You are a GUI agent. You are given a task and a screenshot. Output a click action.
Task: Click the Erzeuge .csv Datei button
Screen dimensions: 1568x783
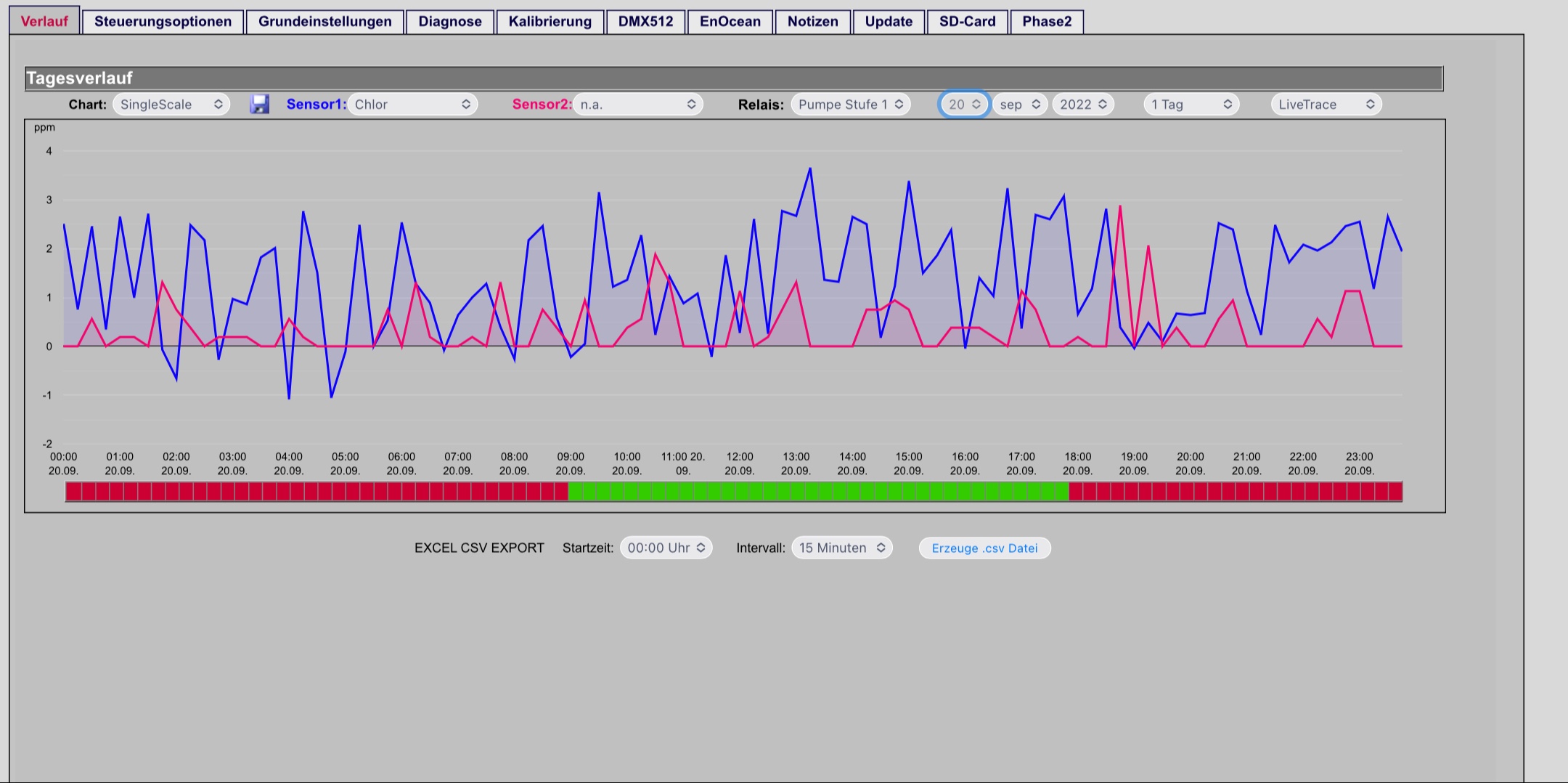(984, 548)
